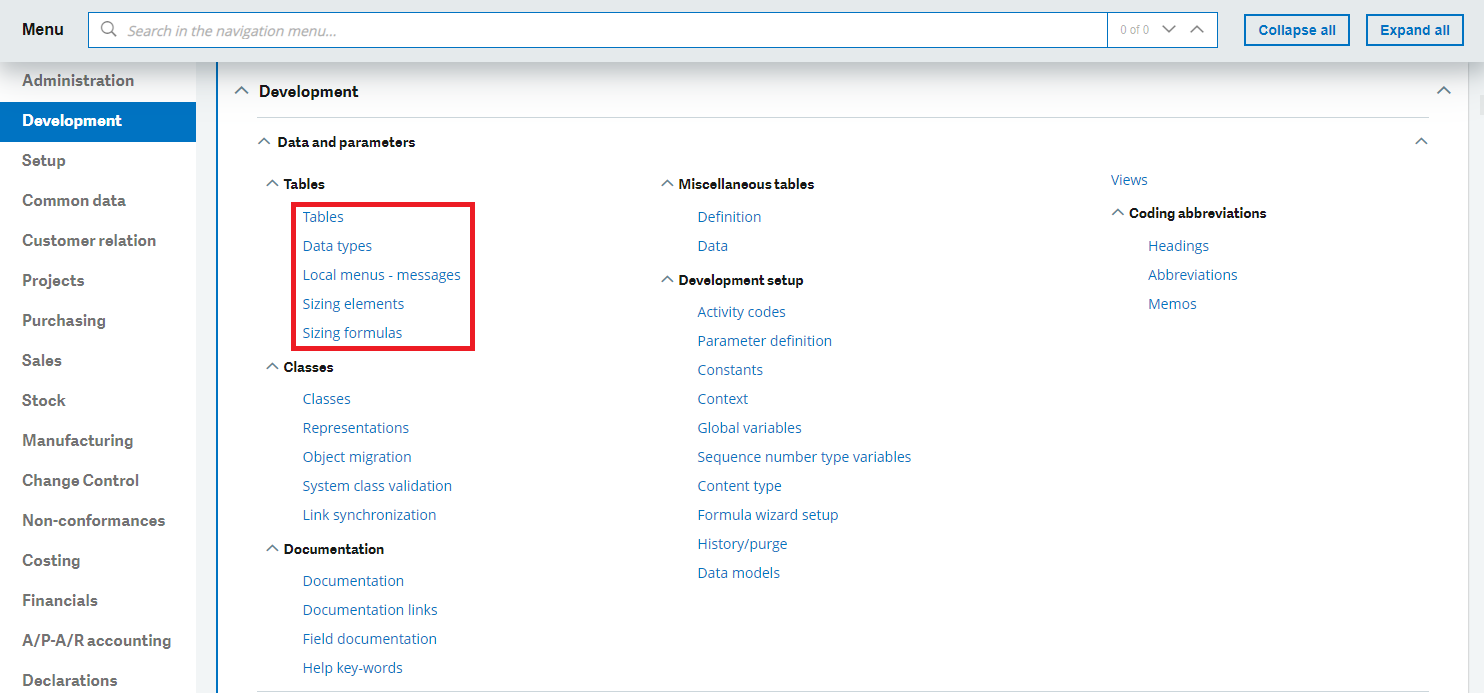Open the Documentation links entry
The height and width of the screenshot is (693, 1484).
coord(370,610)
